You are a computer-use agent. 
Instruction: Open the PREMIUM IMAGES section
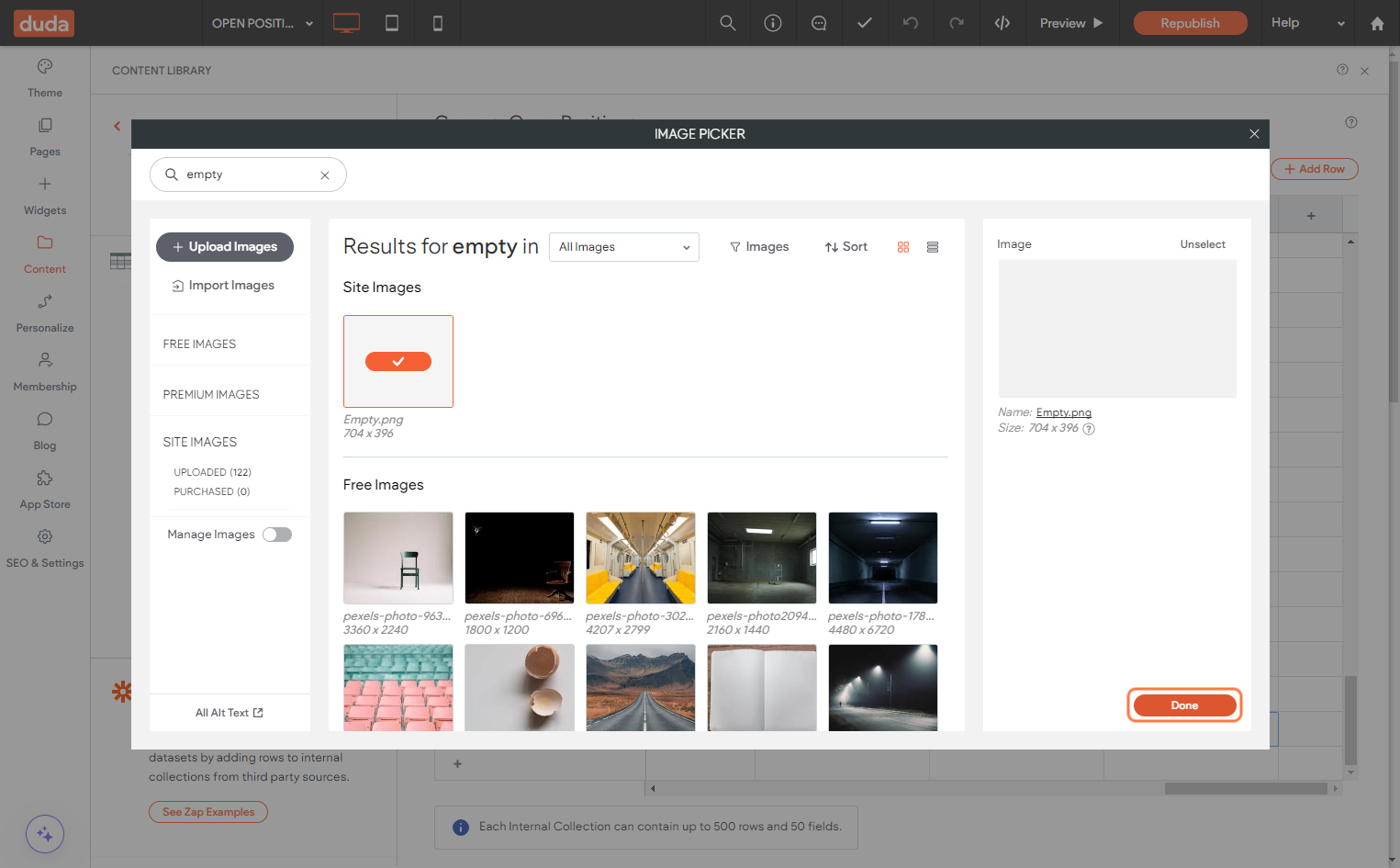pos(211,395)
